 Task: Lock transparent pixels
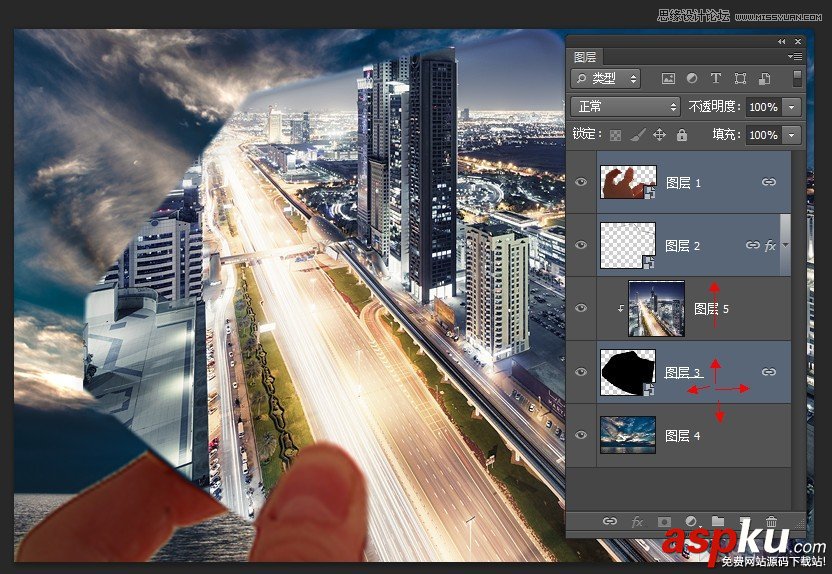point(615,135)
